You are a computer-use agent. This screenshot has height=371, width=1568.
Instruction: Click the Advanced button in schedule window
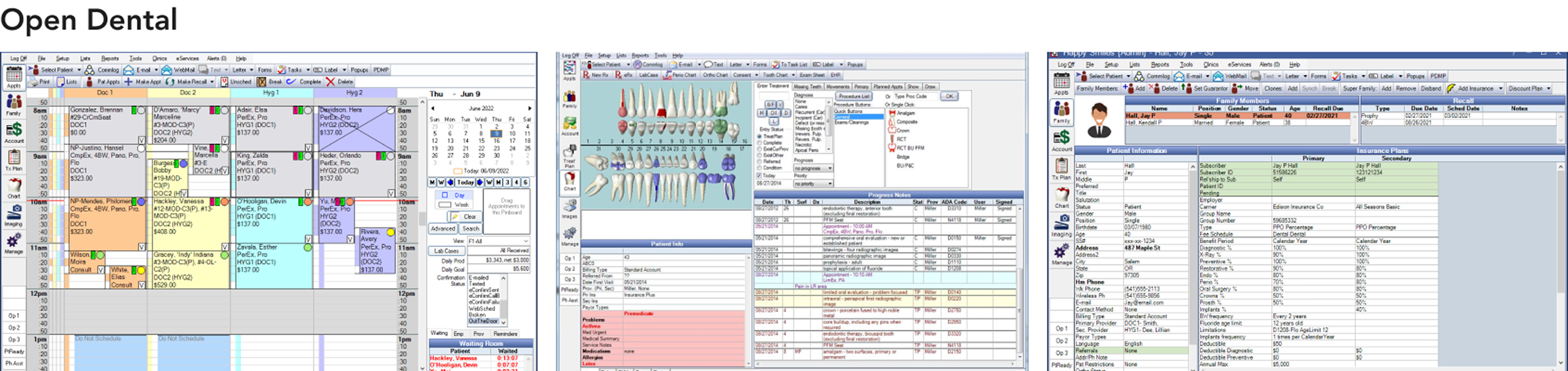pyautogui.click(x=443, y=229)
